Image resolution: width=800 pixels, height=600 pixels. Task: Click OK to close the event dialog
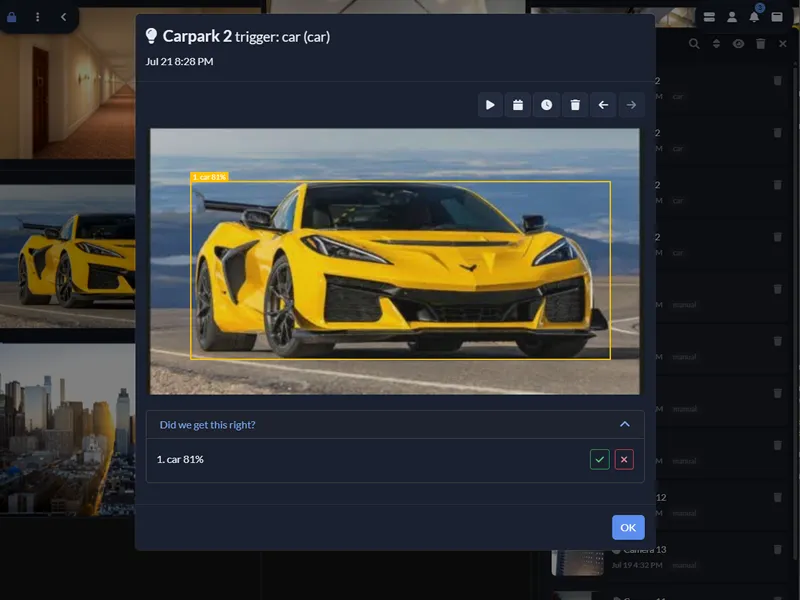pos(628,528)
